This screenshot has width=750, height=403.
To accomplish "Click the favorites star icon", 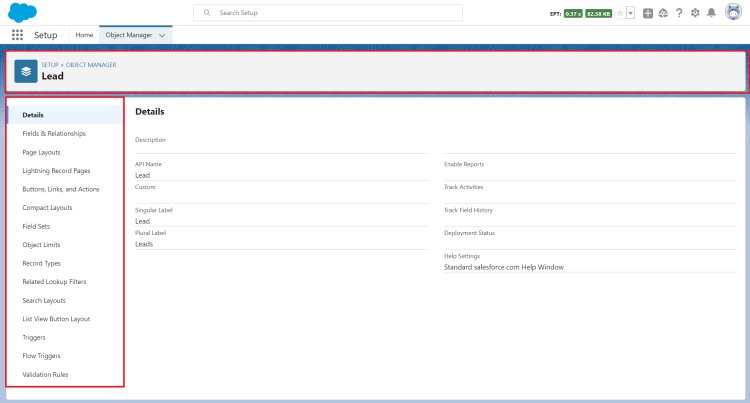I will point(620,13).
